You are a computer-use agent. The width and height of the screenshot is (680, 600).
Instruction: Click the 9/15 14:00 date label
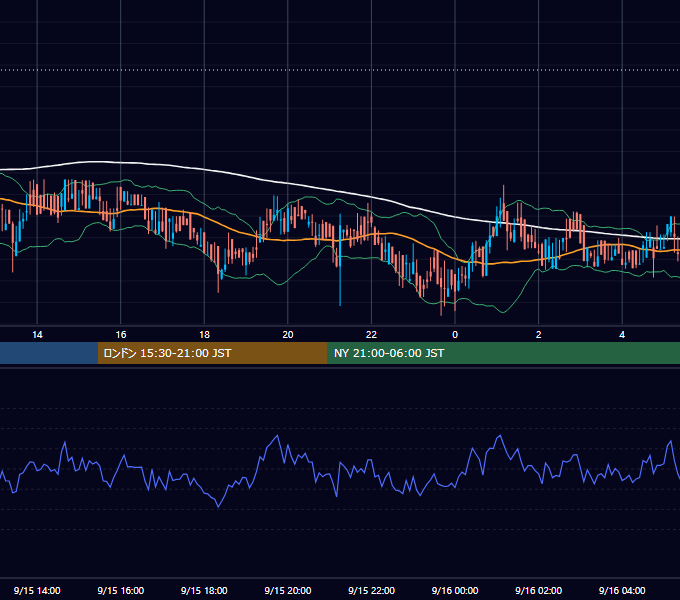37,590
